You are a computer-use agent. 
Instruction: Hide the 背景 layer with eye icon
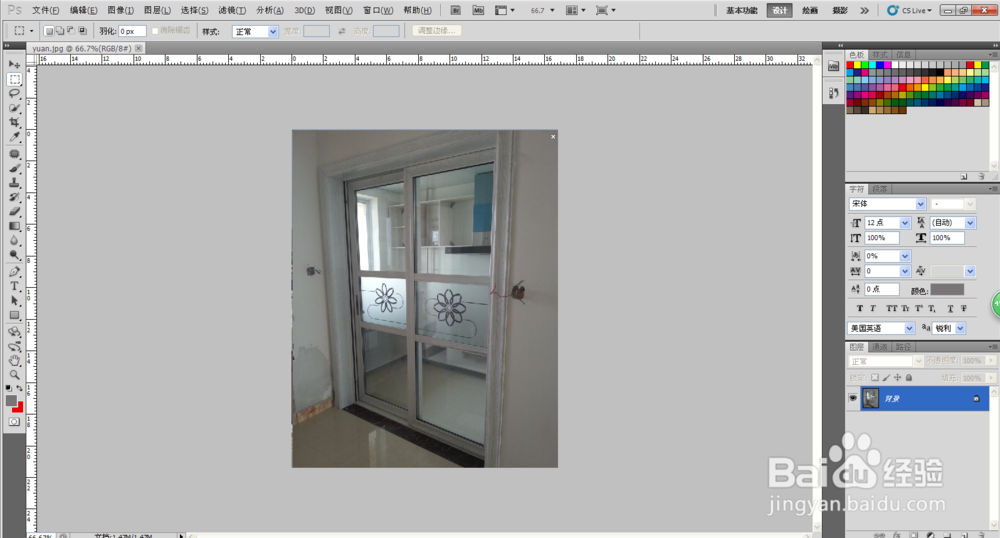pos(853,398)
